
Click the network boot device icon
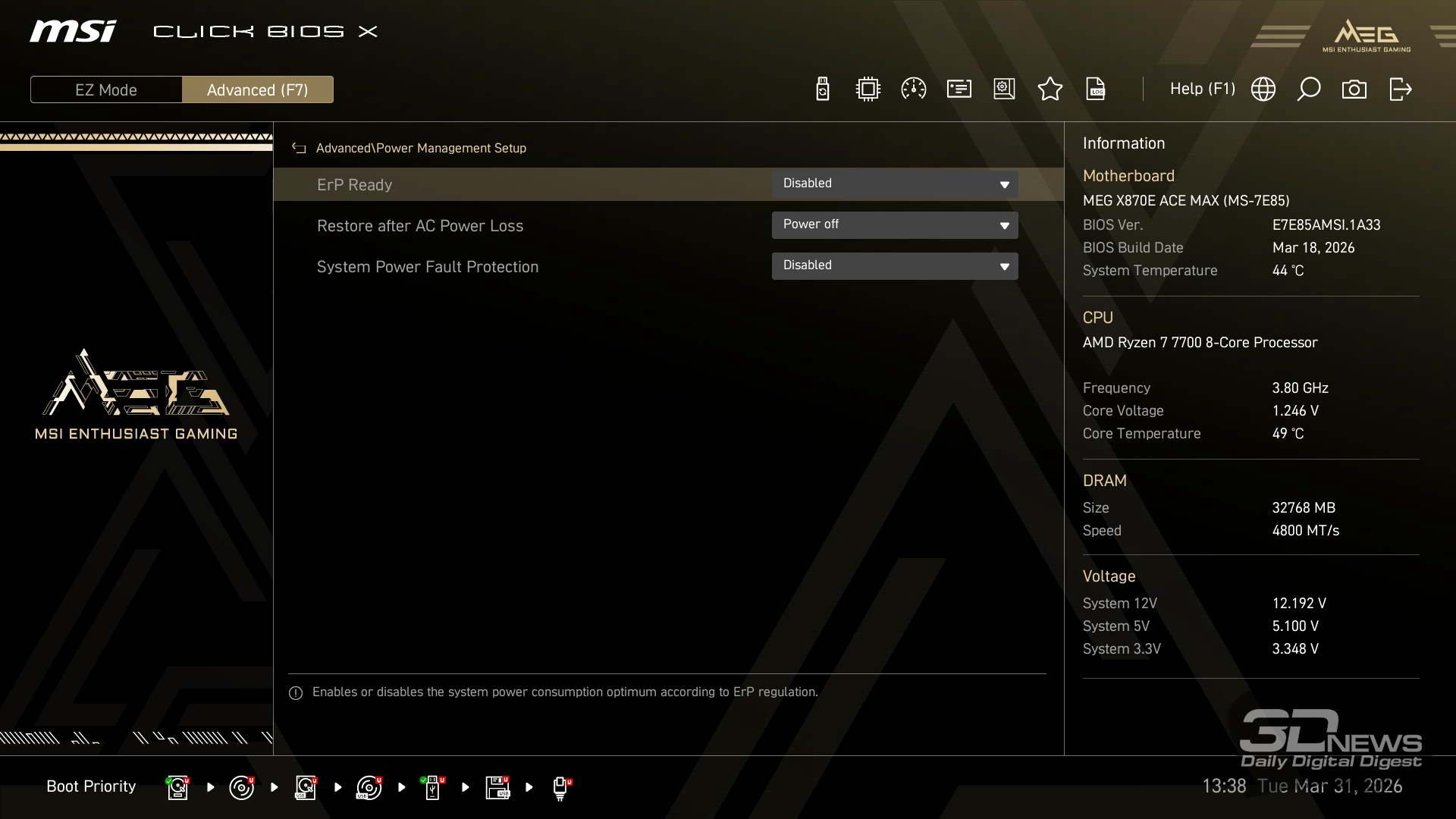[561, 787]
